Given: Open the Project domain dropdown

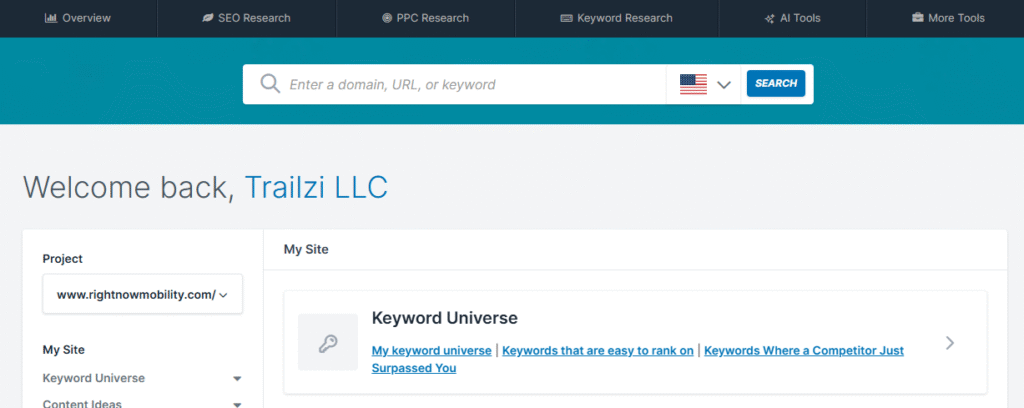Looking at the screenshot, I should point(142,294).
